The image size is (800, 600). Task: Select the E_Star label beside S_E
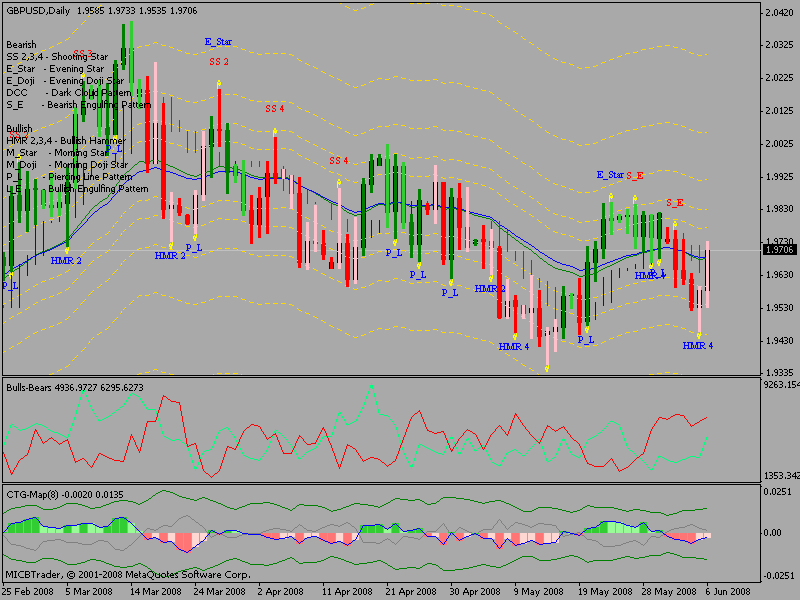[x=610, y=175]
